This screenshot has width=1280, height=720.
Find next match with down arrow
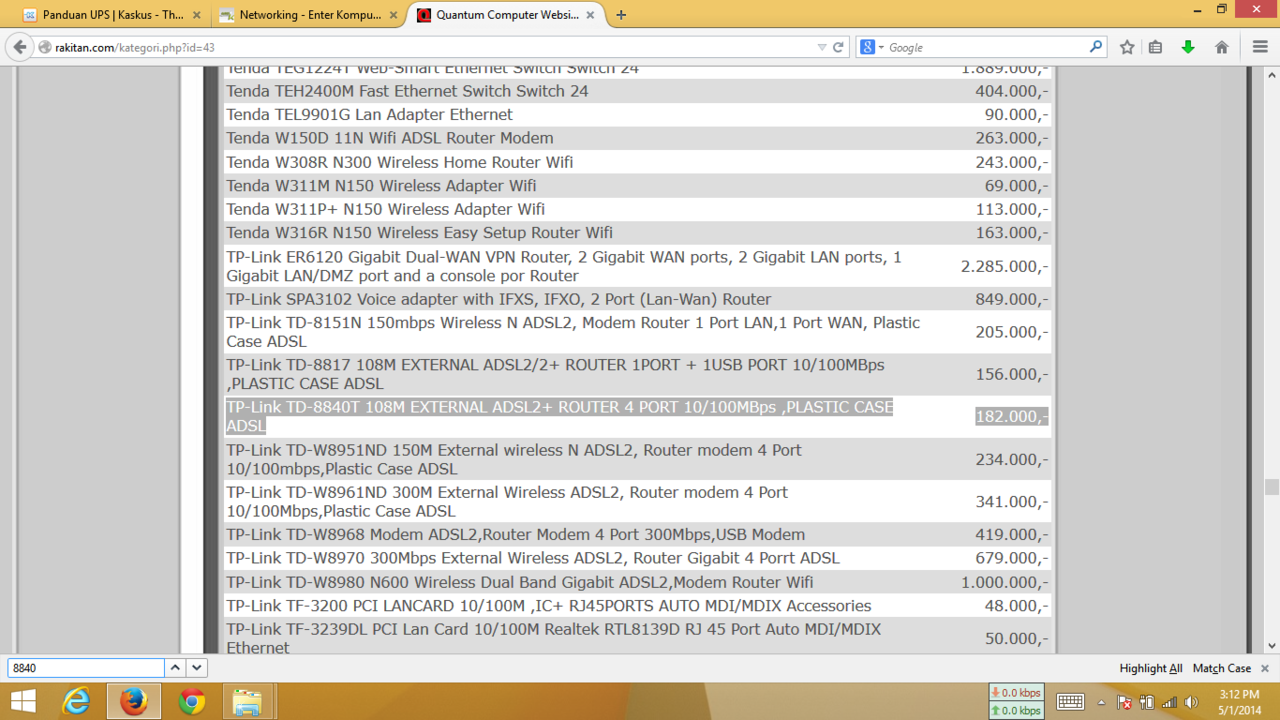click(x=197, y=667)
